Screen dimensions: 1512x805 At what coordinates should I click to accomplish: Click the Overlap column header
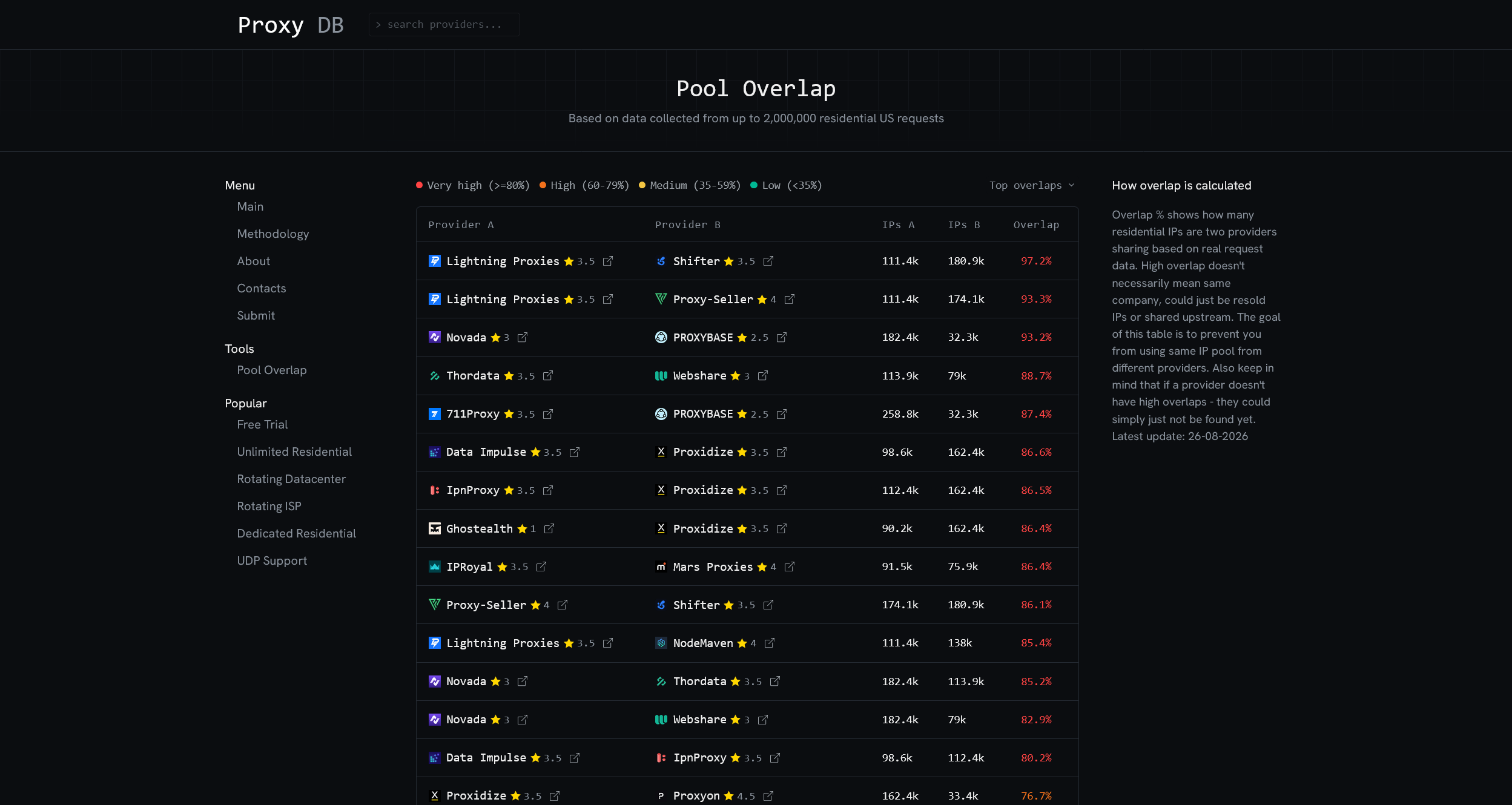pos(1036,225)
